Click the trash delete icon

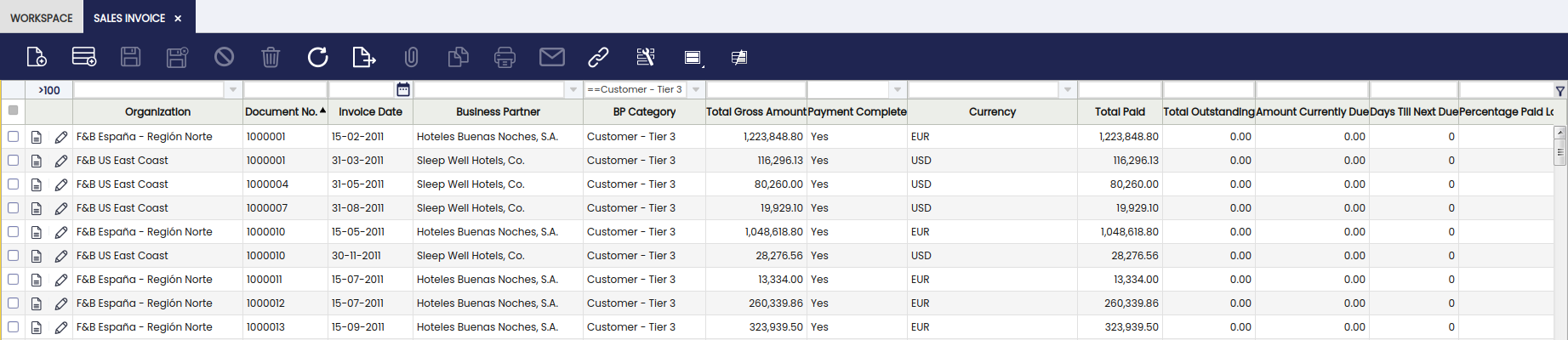(x=271, y=57)
